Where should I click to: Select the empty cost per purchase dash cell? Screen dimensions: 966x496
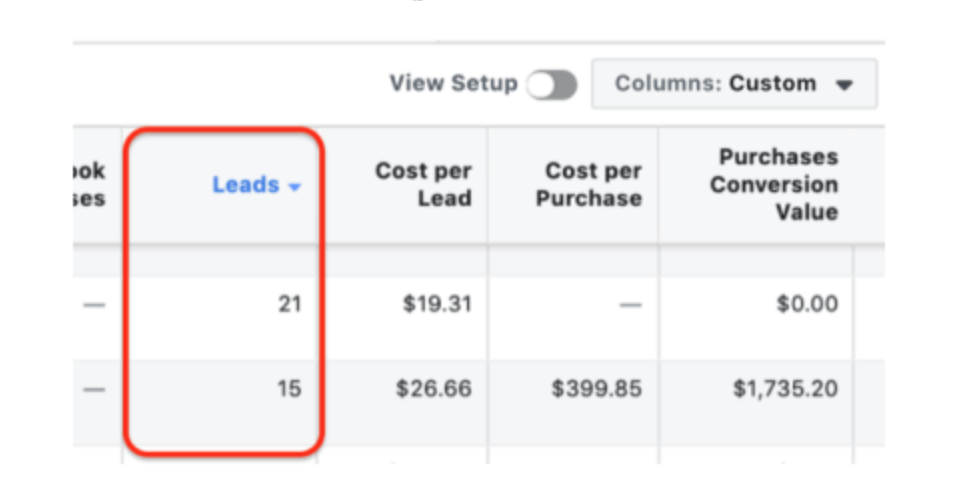tap(630, 305)
